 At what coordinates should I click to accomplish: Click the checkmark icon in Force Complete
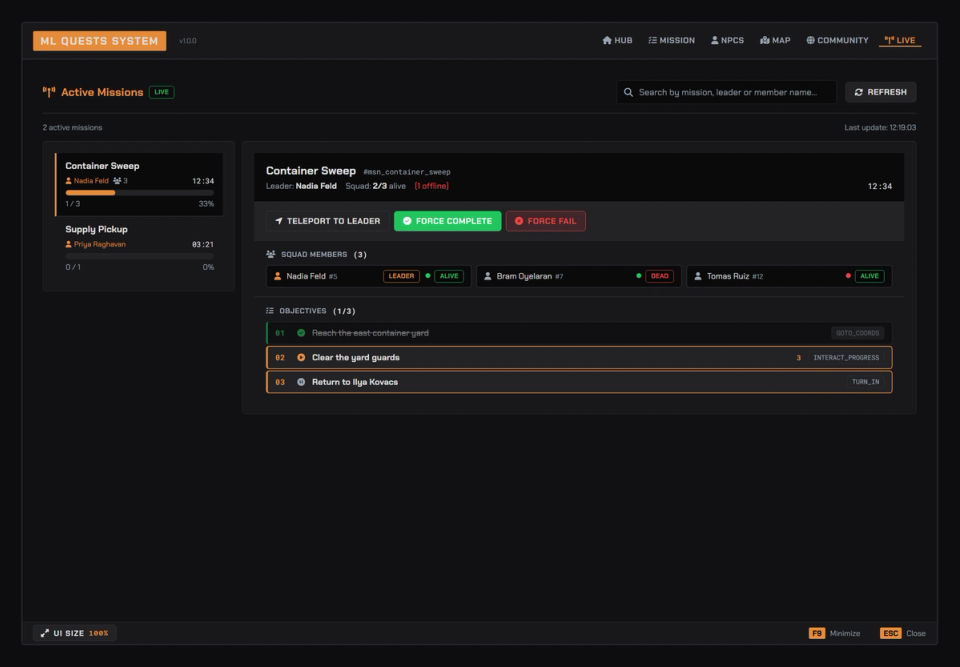click(407, 221)
